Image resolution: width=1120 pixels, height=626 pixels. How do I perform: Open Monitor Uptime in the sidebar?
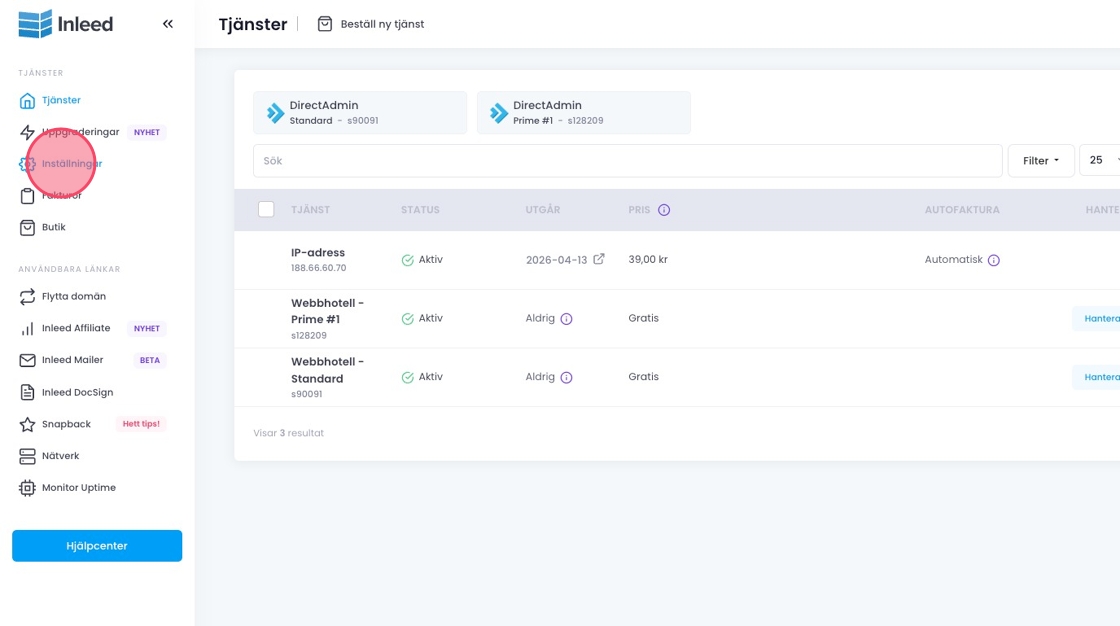coord(78,488)
